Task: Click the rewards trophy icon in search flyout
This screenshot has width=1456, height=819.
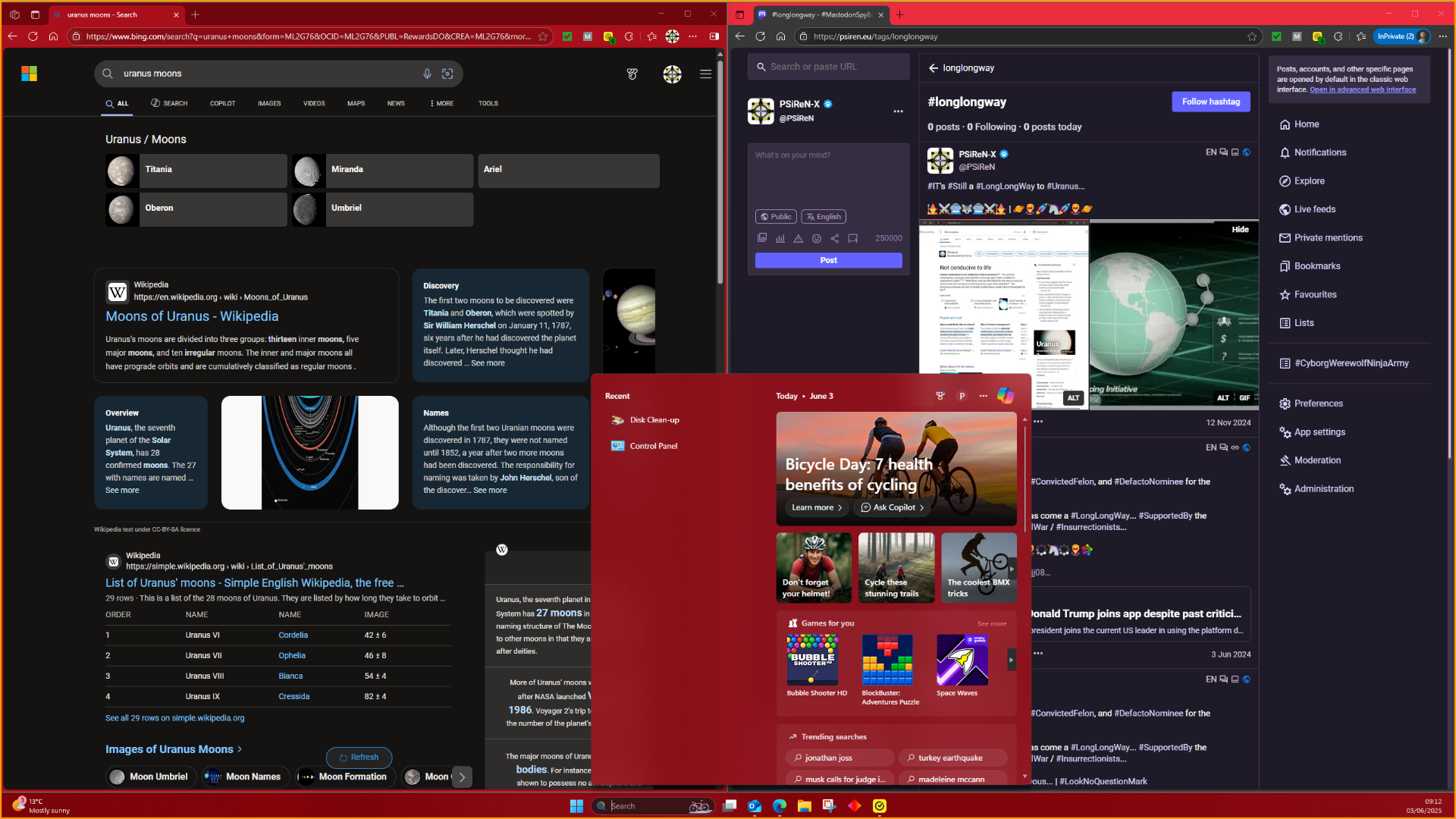Action: [x=940, y=396]
